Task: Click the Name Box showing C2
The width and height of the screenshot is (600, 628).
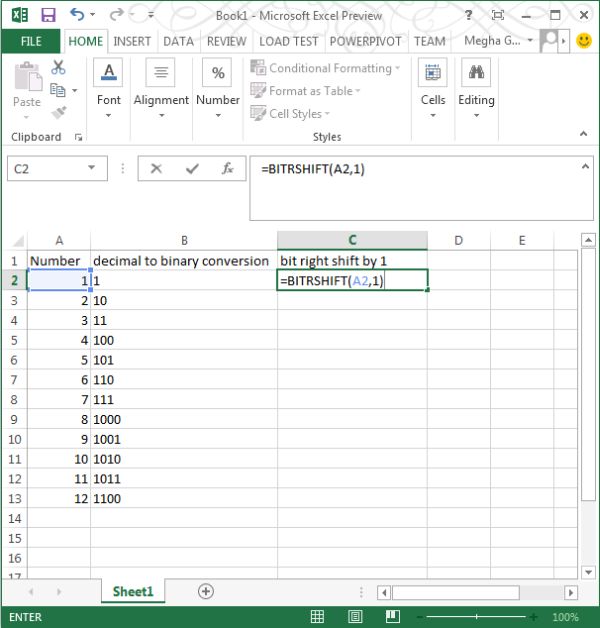Action: click(48, 169)
